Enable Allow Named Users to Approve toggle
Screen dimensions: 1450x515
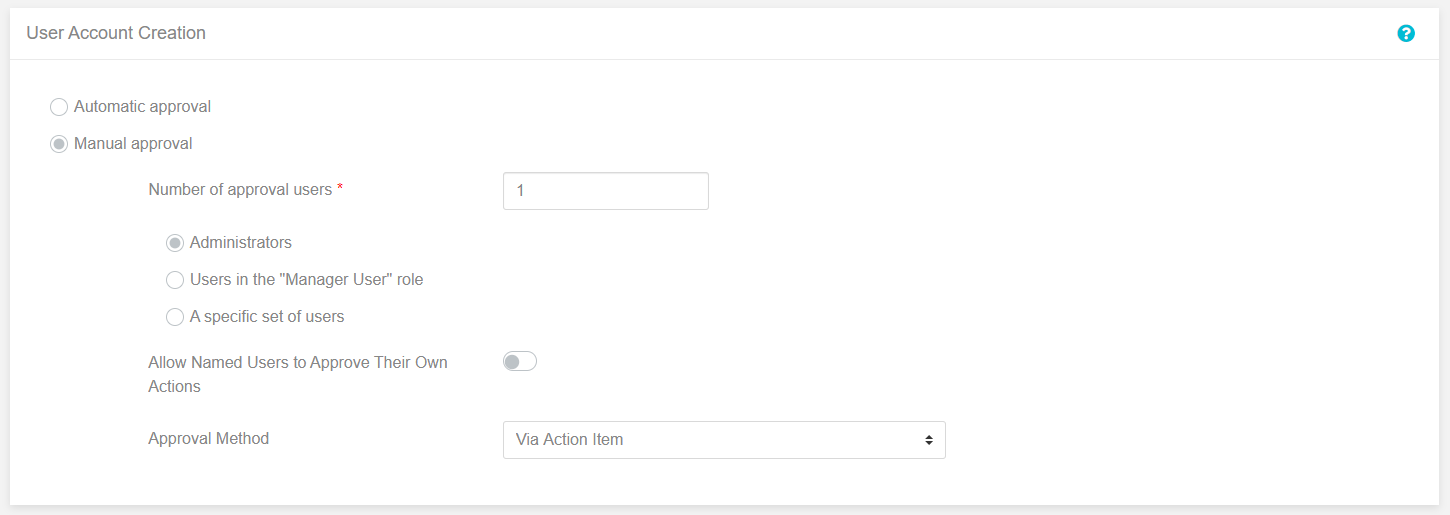coord(520,362)
